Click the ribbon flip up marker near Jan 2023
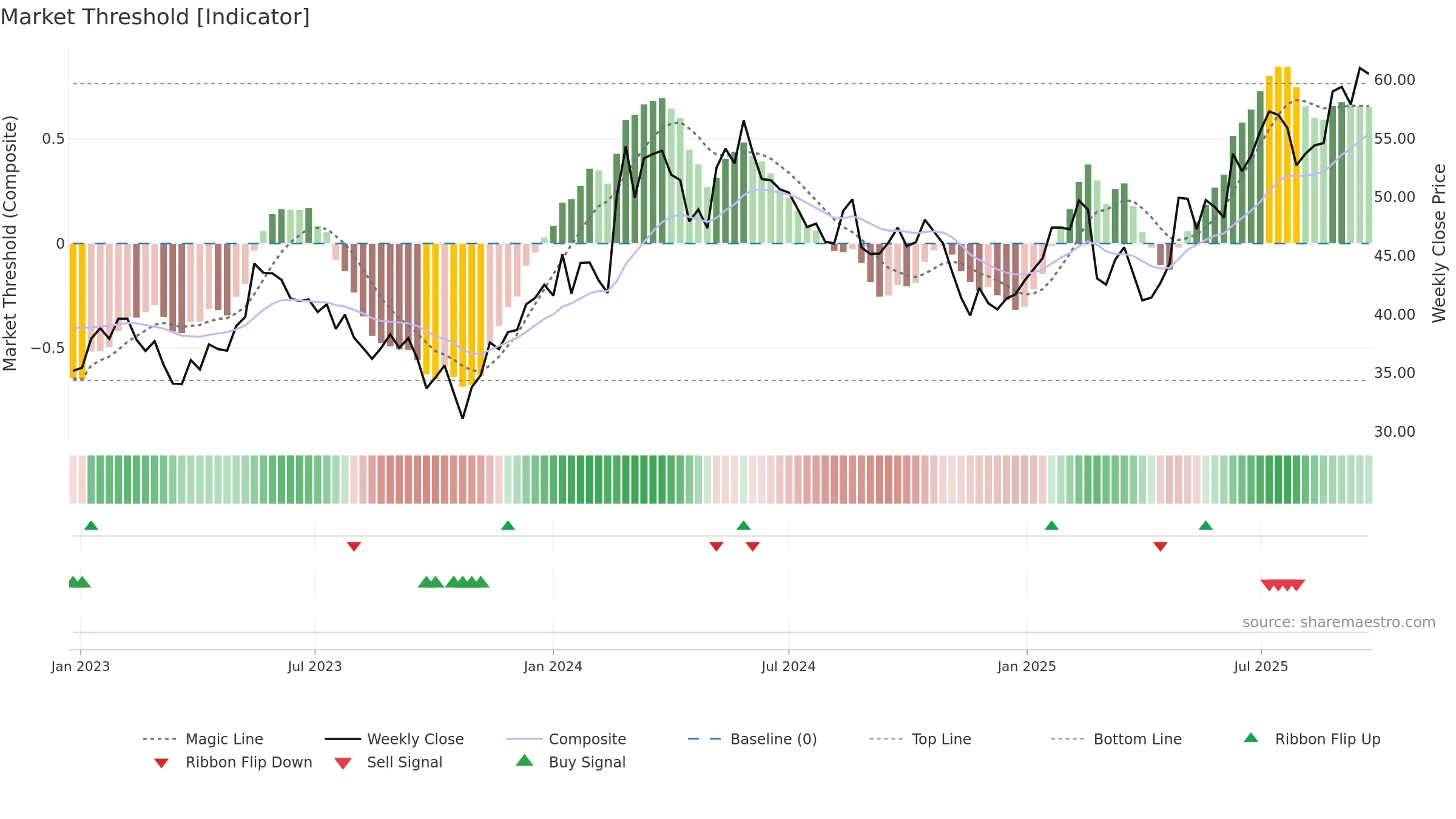 tap(91, 525)
